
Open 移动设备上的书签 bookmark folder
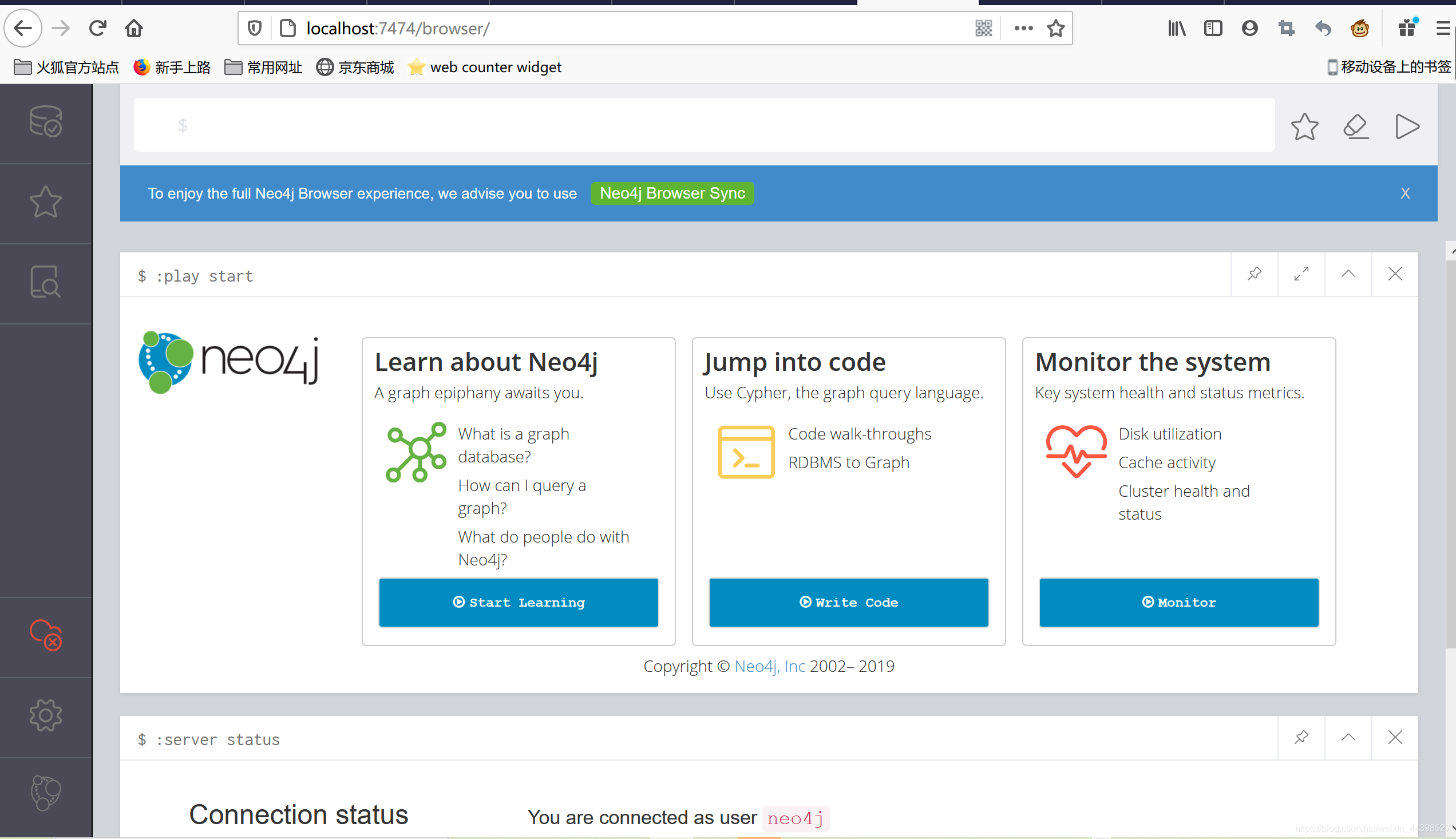coord(1388,68)
